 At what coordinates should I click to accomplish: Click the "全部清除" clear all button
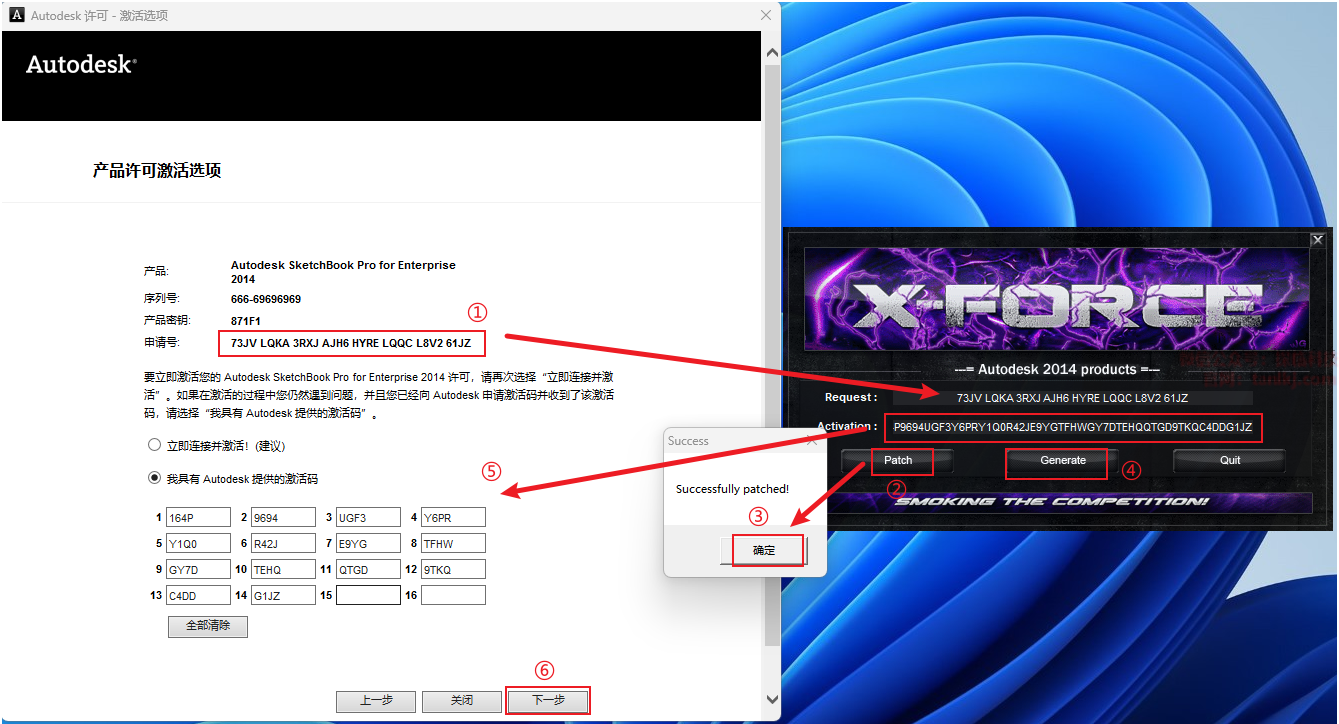tap(208, 626)
